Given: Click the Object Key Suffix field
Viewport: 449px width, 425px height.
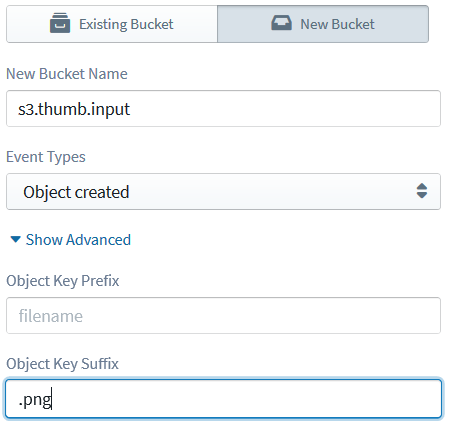Looking at the screenshot, I should click(223, 399).
